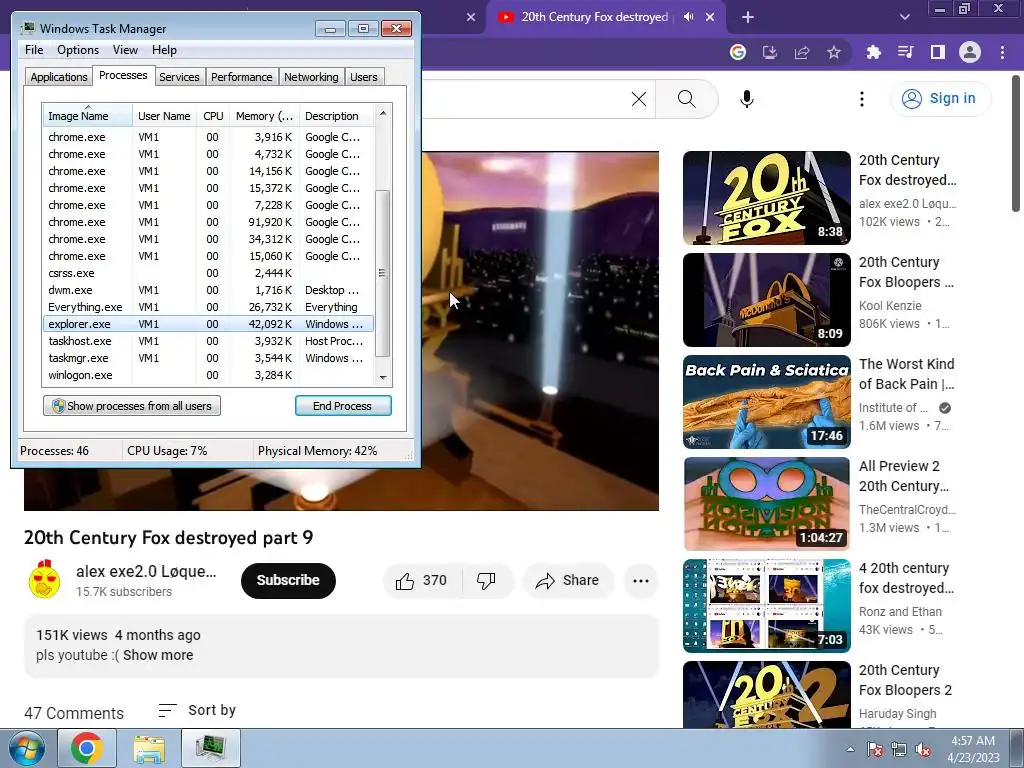Click the muted volume tray icon
The width and height of the screenshot is (1024, 768).
click(x=923, y=750)
